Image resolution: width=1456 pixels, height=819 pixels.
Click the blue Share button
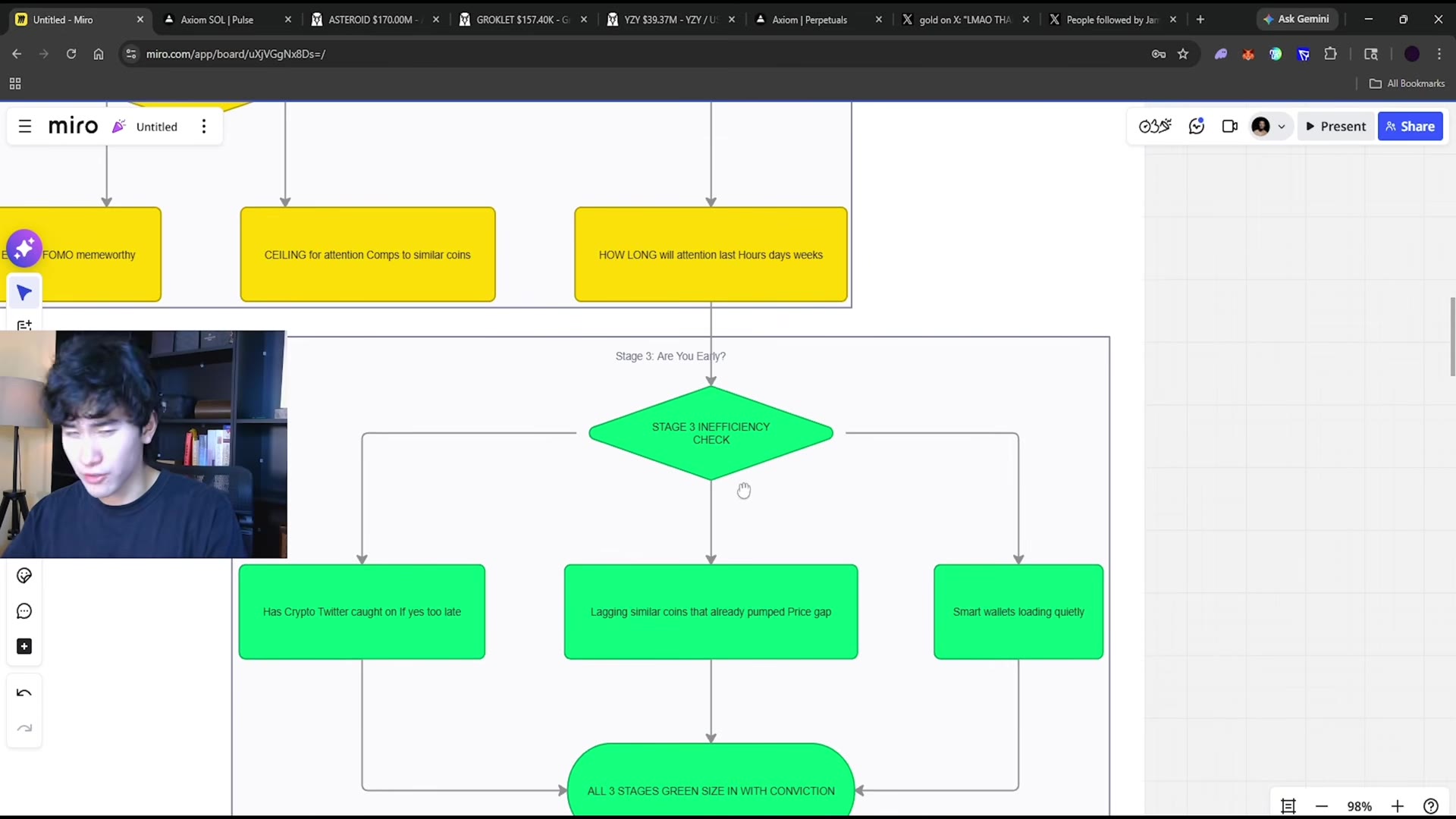[1410, 127]
